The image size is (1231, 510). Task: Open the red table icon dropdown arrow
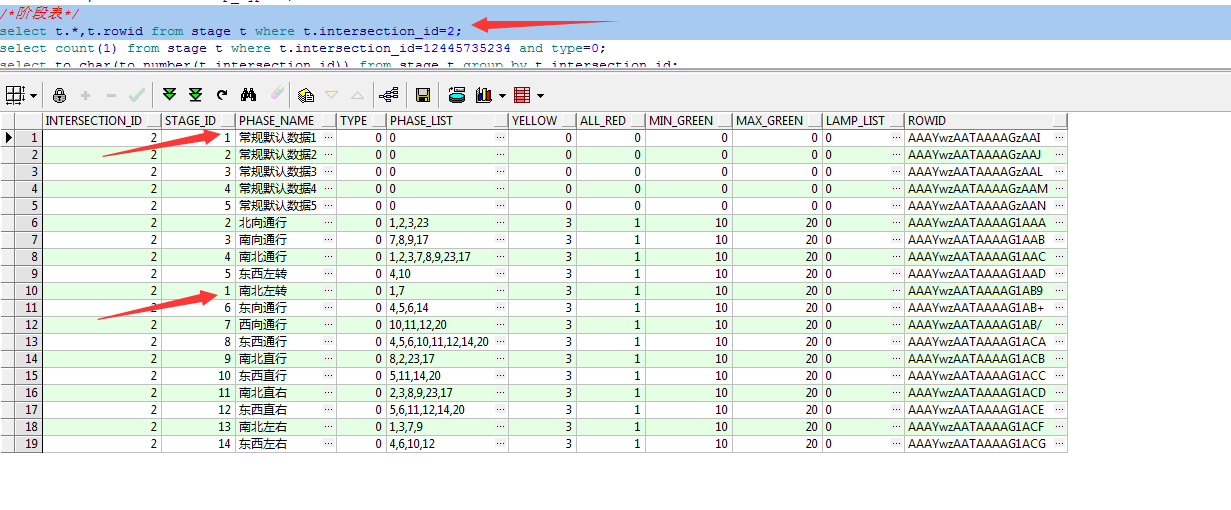[x=541, y=96]
